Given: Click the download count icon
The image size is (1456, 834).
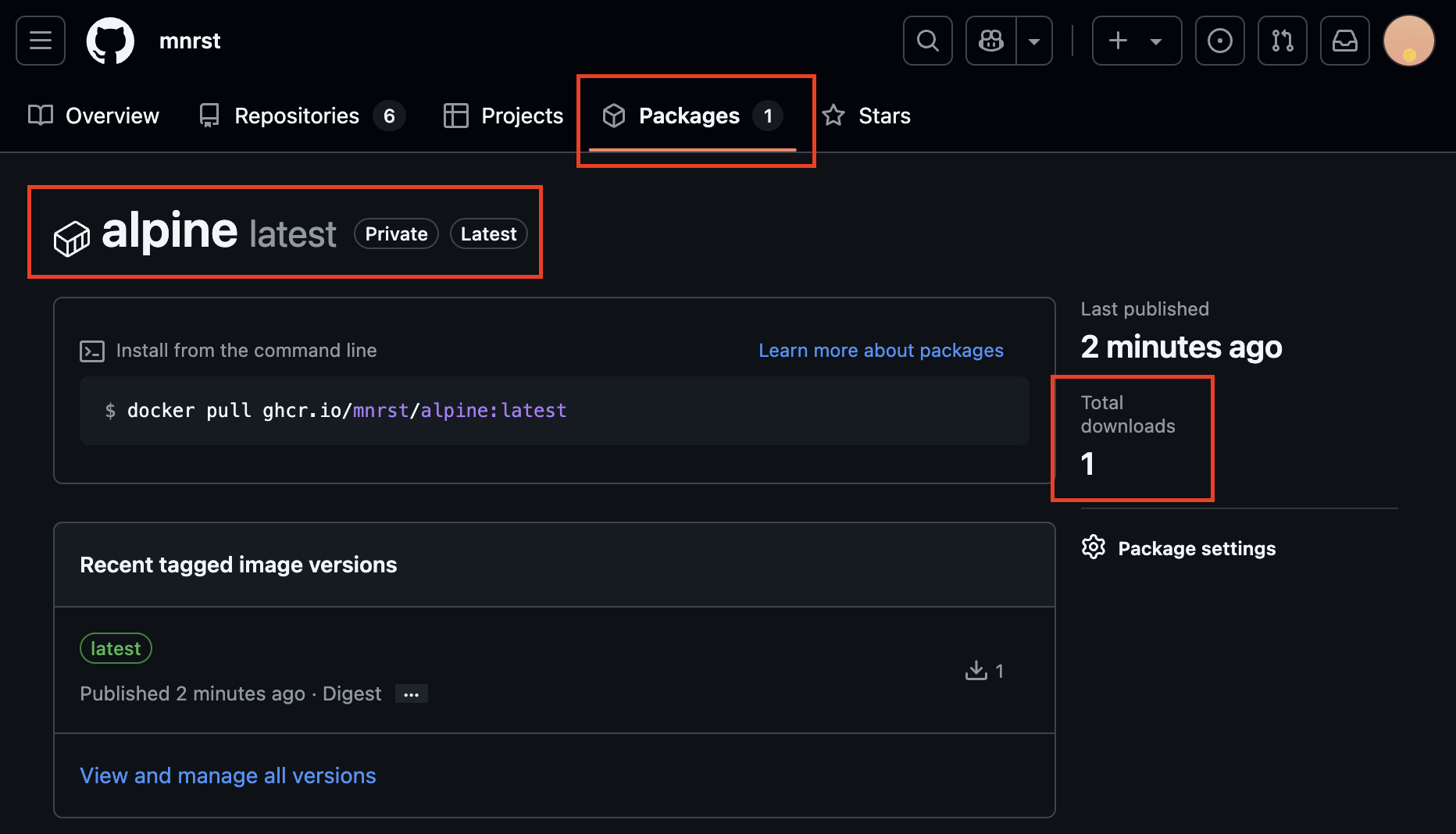Looking at the screenshot, I should tap(976, 670).
